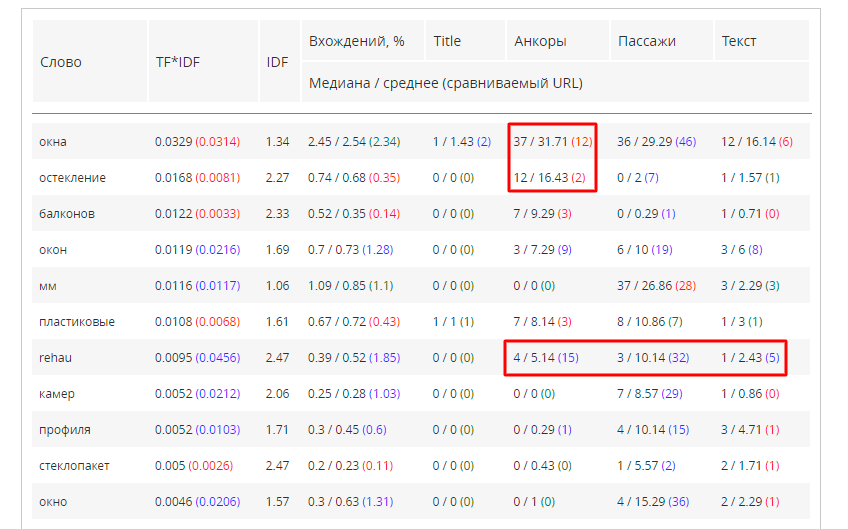Click anchors value 4 / 5.14 (15)

click(546, 358)
